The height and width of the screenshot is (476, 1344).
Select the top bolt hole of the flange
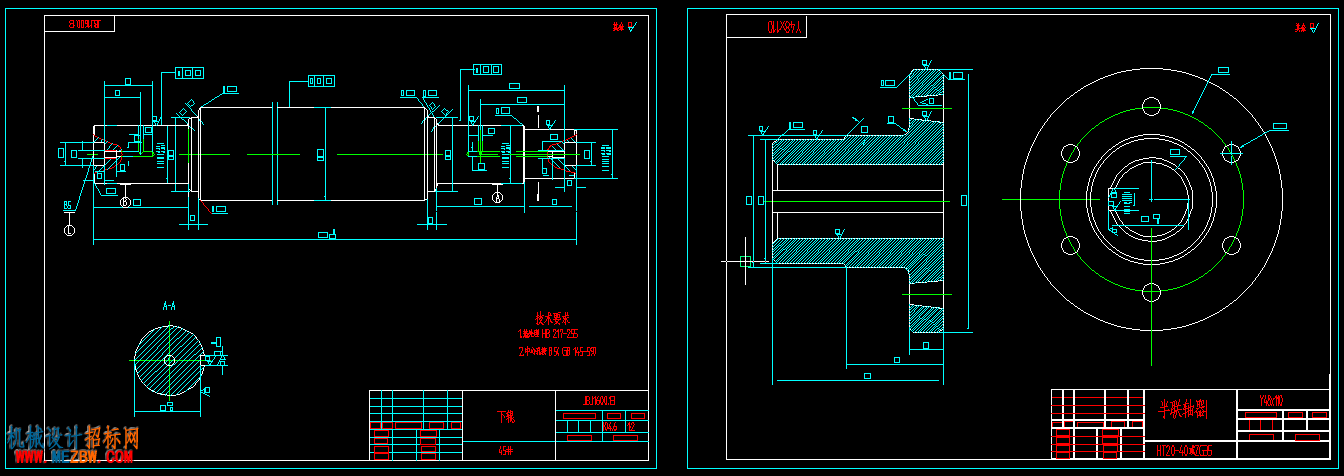1151,106
